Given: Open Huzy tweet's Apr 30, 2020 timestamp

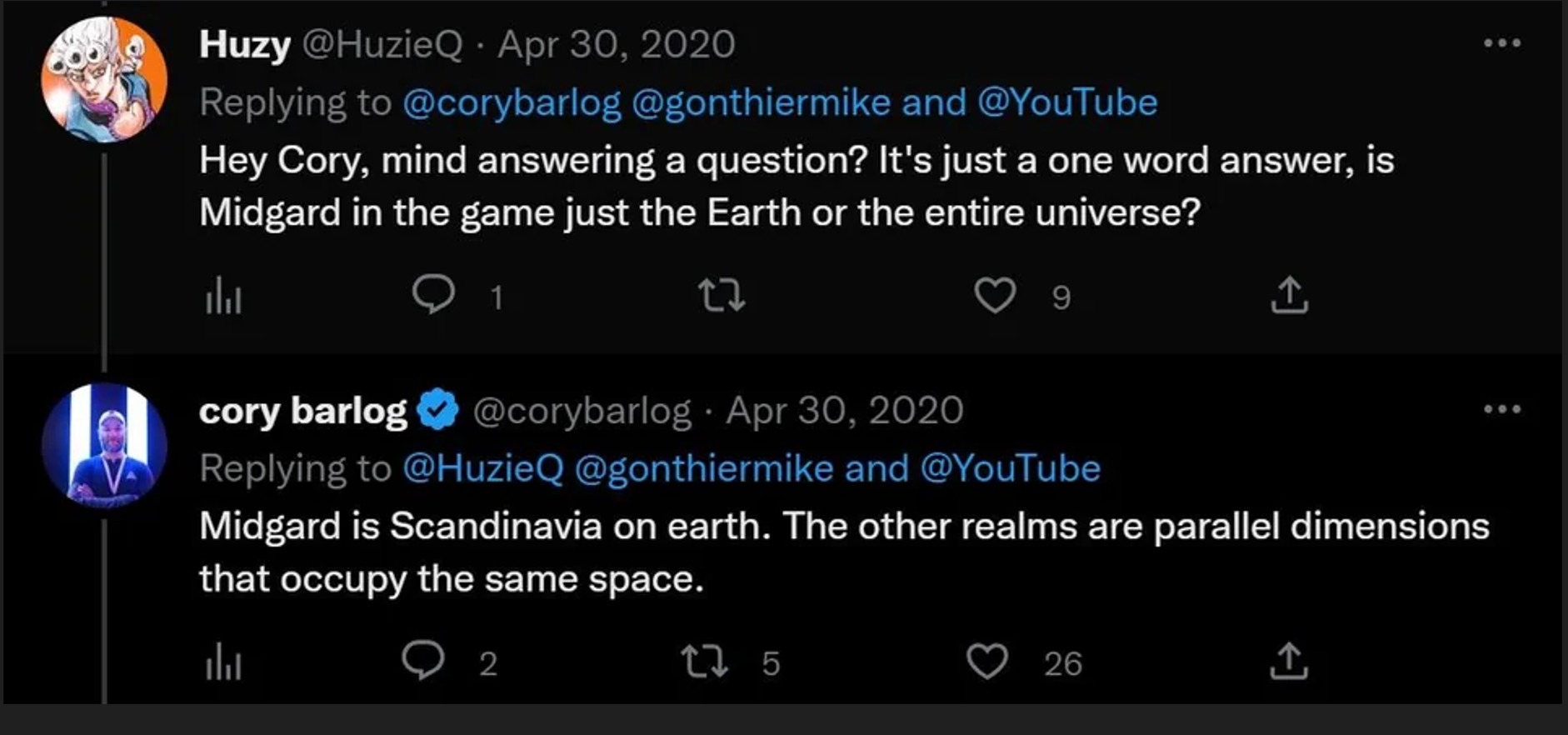Looking at the screenshot, I should click(617, 44).
